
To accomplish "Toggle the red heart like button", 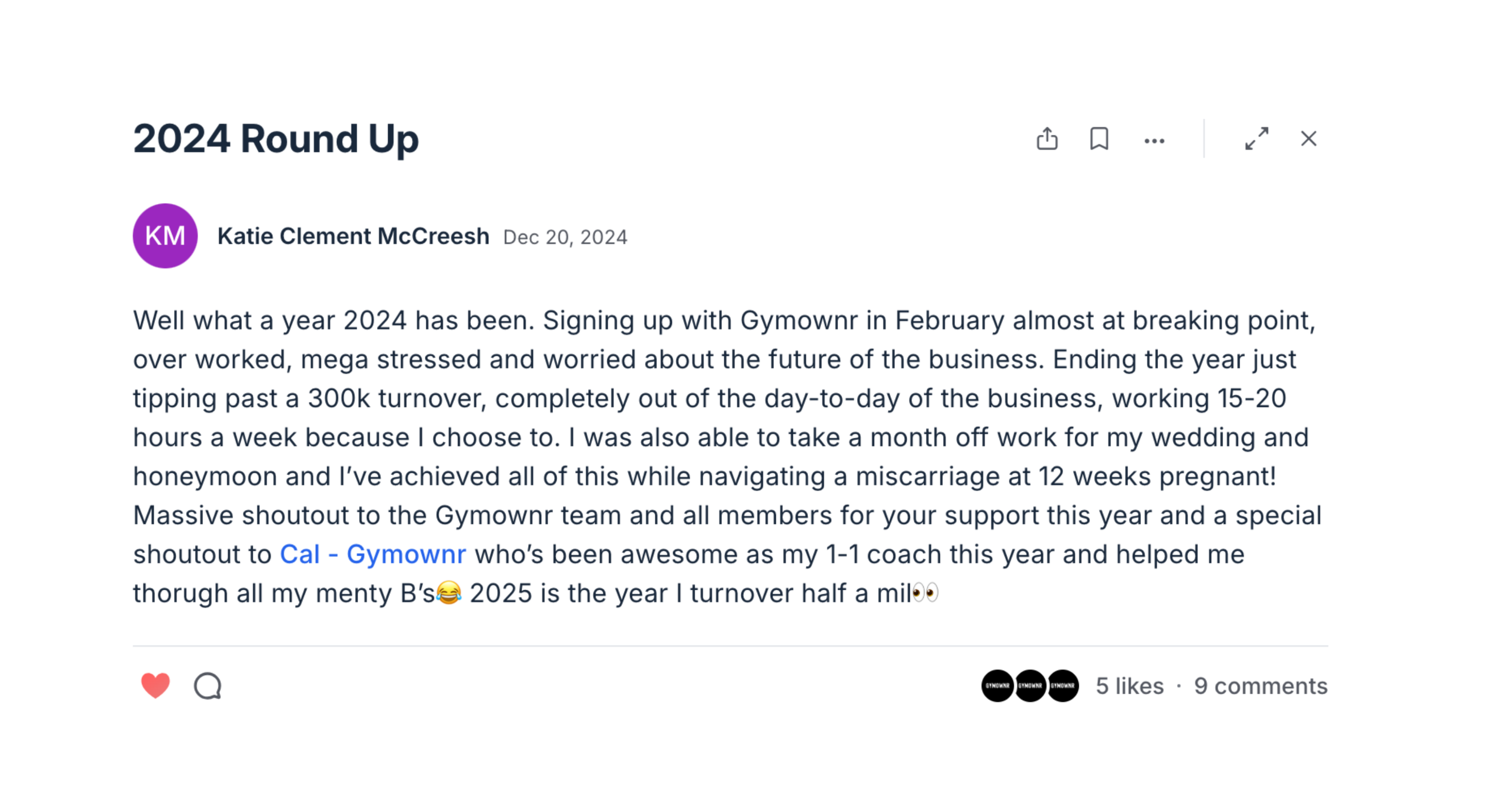I will tap(155, 686).
